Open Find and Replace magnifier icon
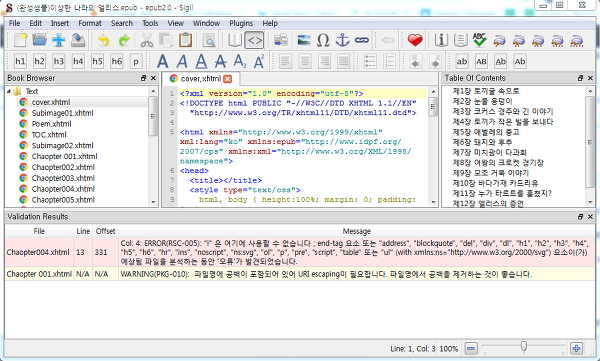 (x=209, y=40)
